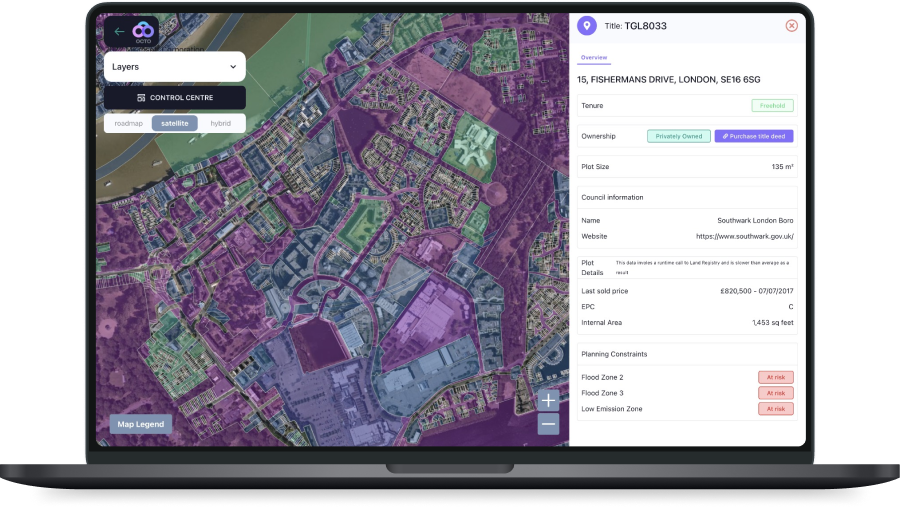Switch map to hybrid view

click(x=220, y=123)
